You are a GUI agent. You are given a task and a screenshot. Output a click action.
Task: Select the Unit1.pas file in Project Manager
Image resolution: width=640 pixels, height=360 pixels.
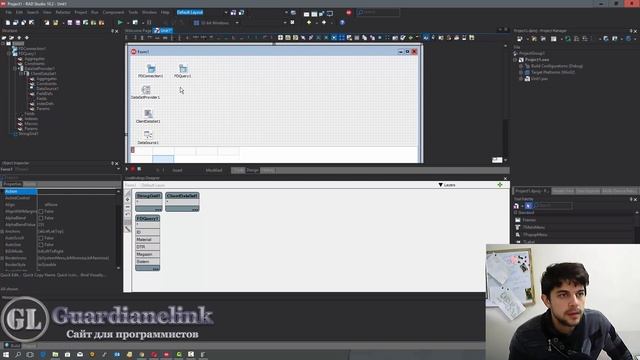click(x=539, y=79)
